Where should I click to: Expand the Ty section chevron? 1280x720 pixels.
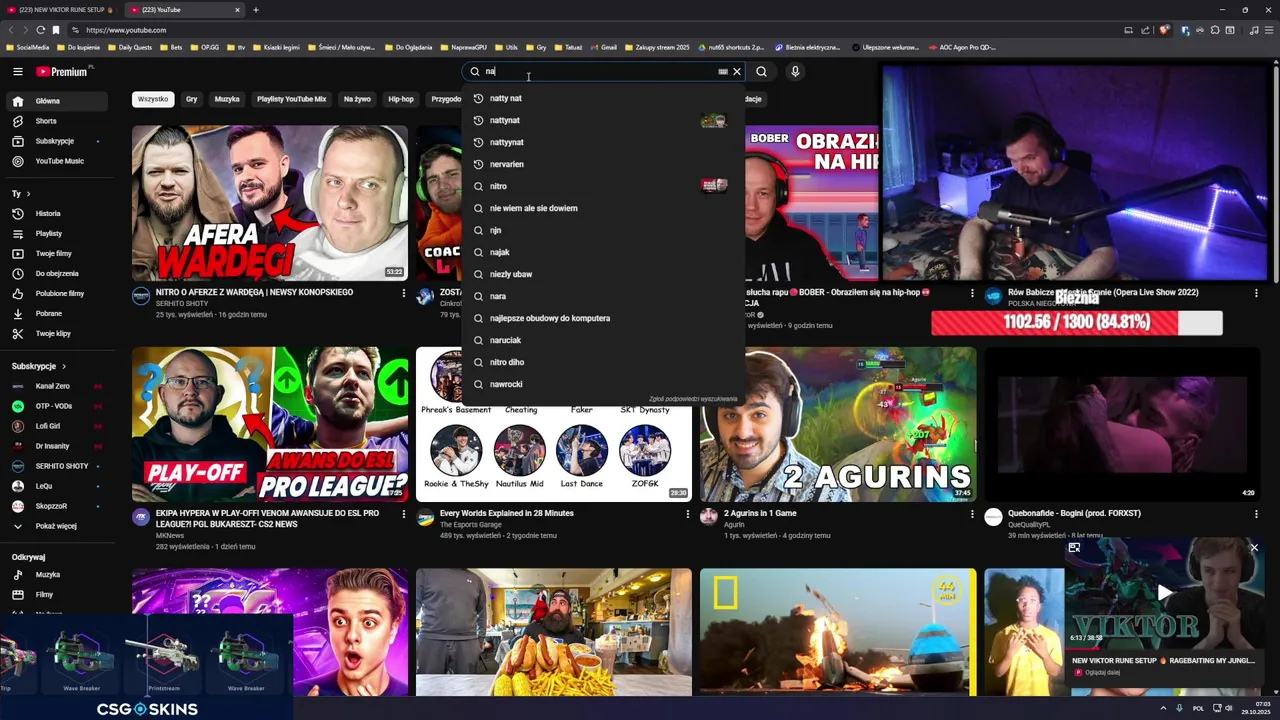coord(28,194)
